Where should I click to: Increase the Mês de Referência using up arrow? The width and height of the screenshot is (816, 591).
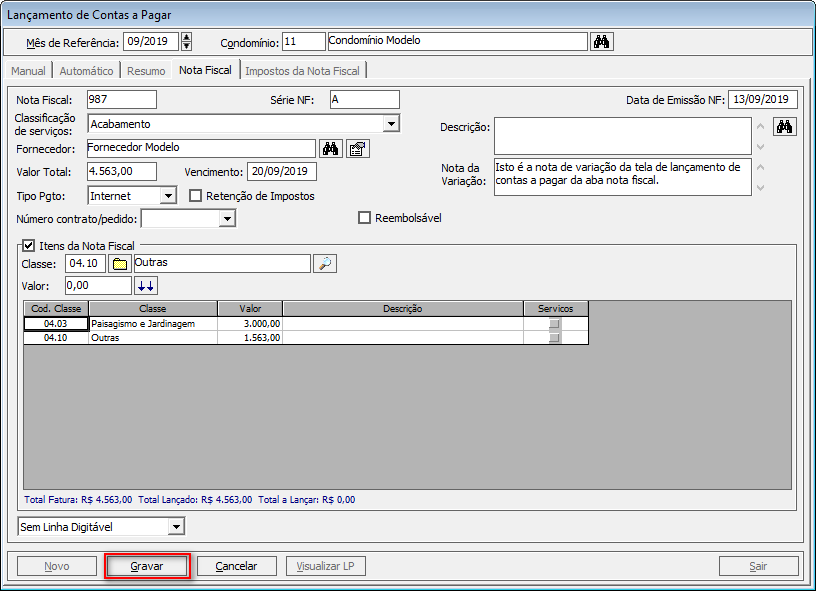click(186, 37)
